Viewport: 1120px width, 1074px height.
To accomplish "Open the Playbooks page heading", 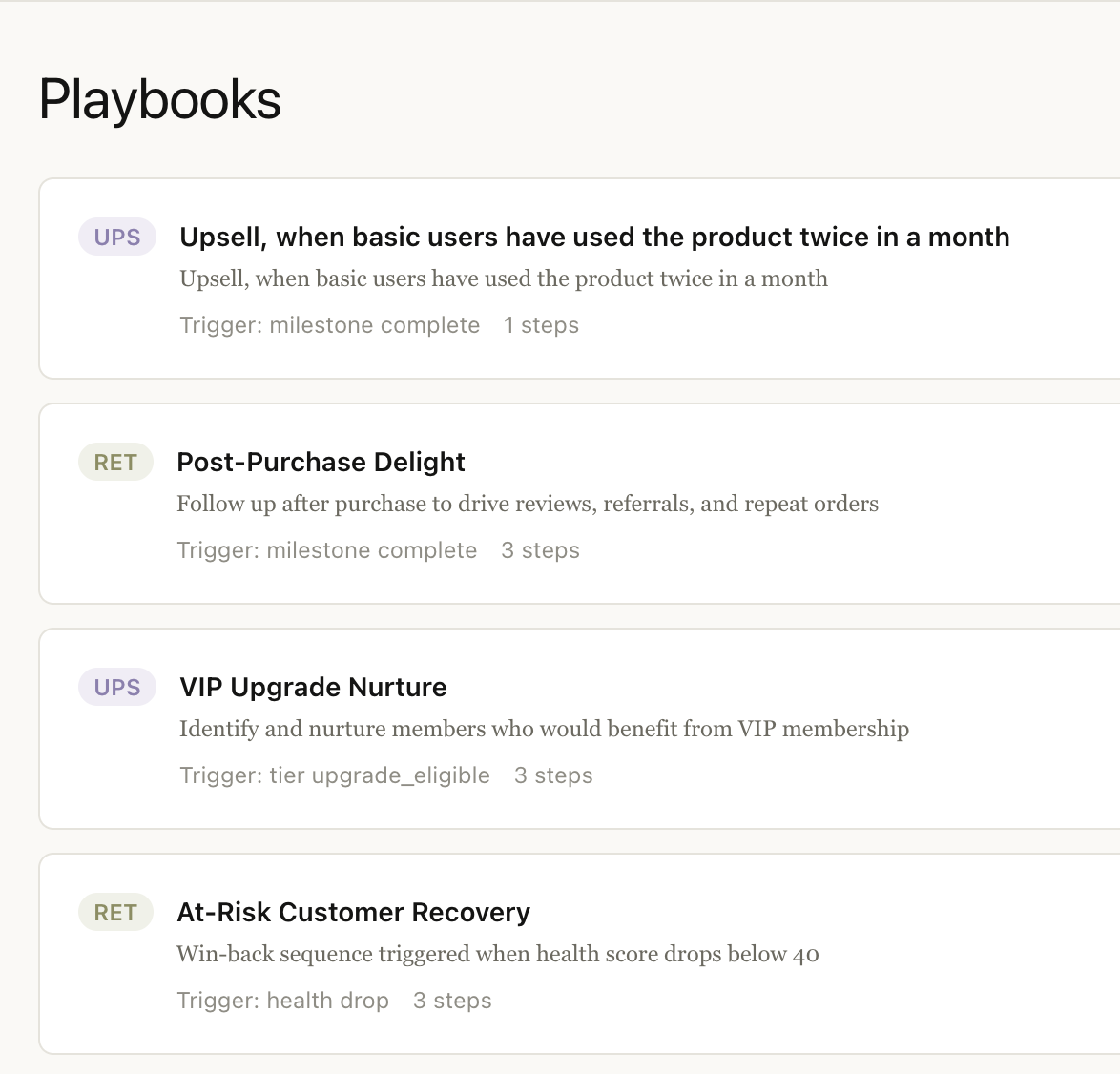I will tap(159, 98).
